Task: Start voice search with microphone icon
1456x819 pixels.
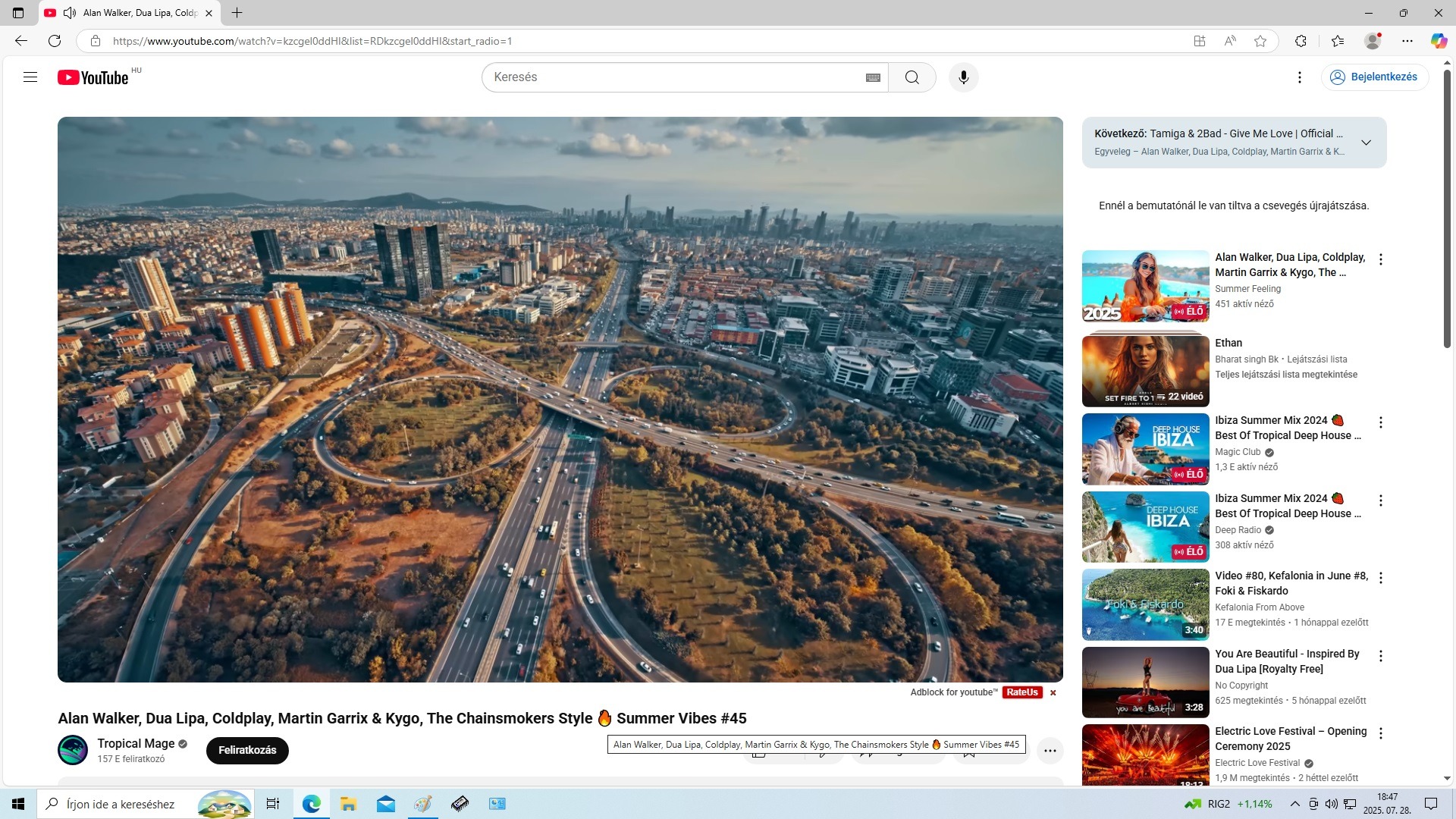Action: 963,77
